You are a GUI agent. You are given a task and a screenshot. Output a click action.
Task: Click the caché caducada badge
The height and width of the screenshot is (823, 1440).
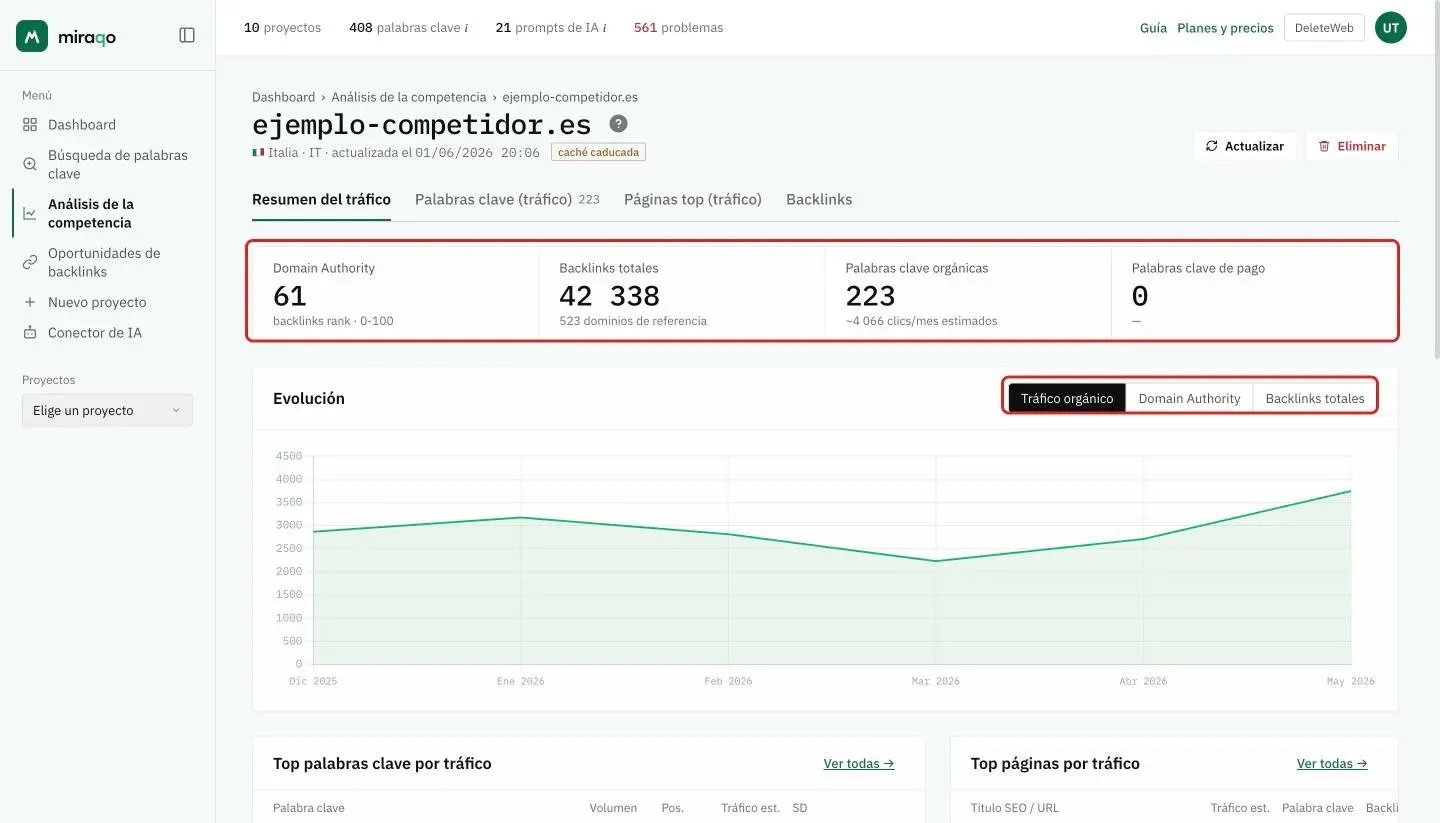[598, 153]
